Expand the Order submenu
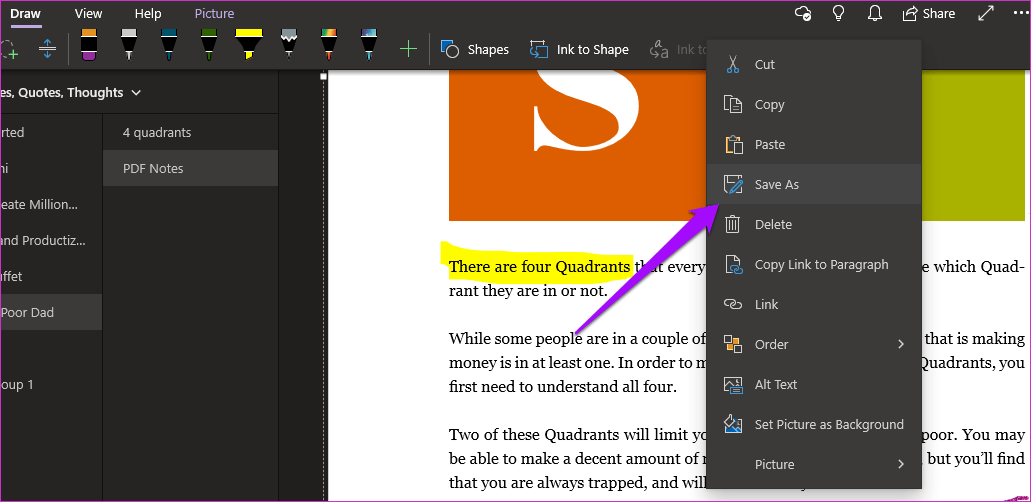Image resolution: width=1031 pixels, height=502 pixels. [814, 344]
